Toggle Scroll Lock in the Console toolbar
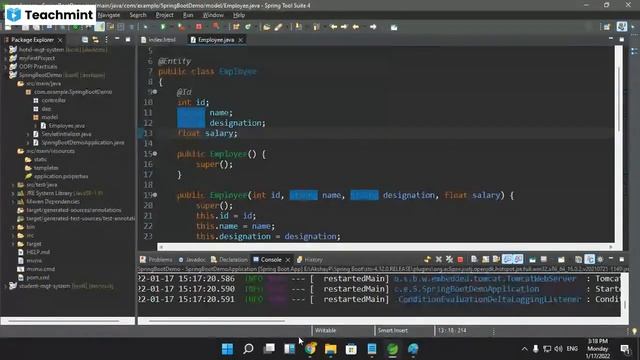 click(x=485, y=259)
